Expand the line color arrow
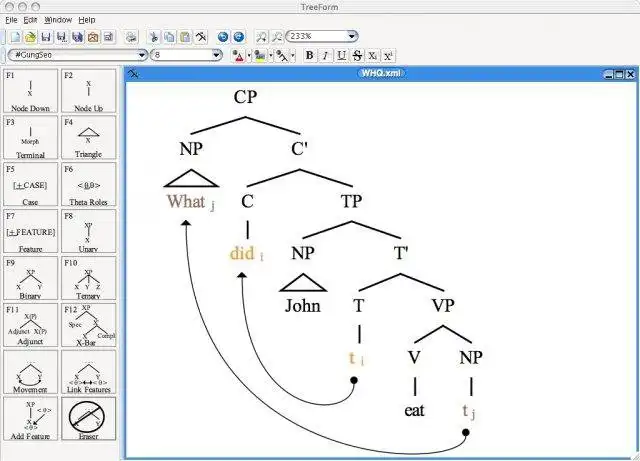The height and width of the screenshot is (461, 640). point(292,56)
